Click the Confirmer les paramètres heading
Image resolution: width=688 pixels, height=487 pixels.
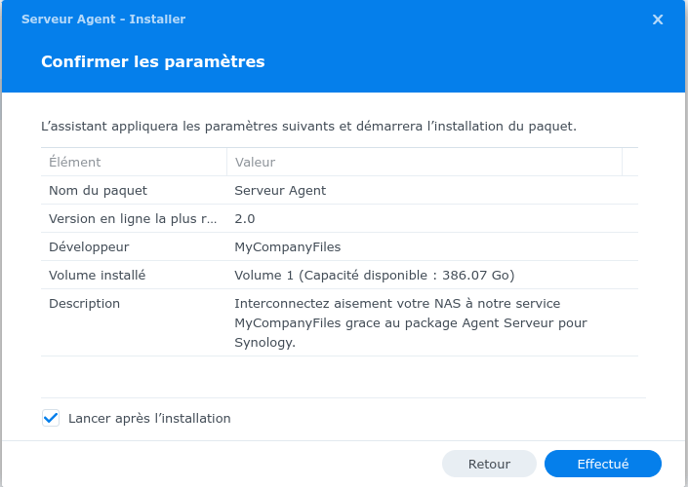pos(153,61)
